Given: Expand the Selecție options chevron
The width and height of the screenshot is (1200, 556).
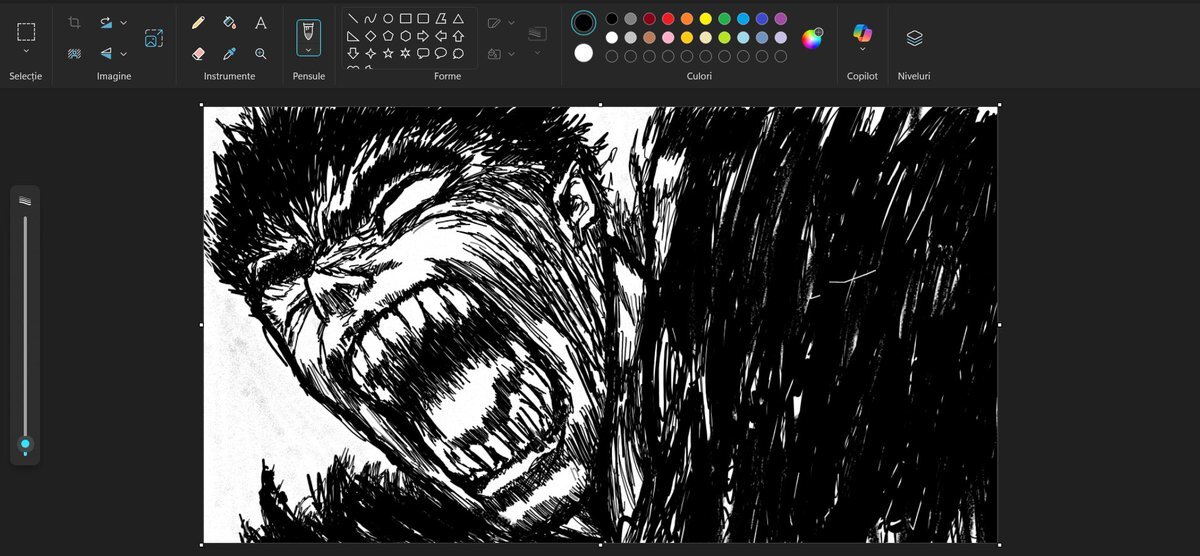Looking at the screenshot, I should point(26,52).
